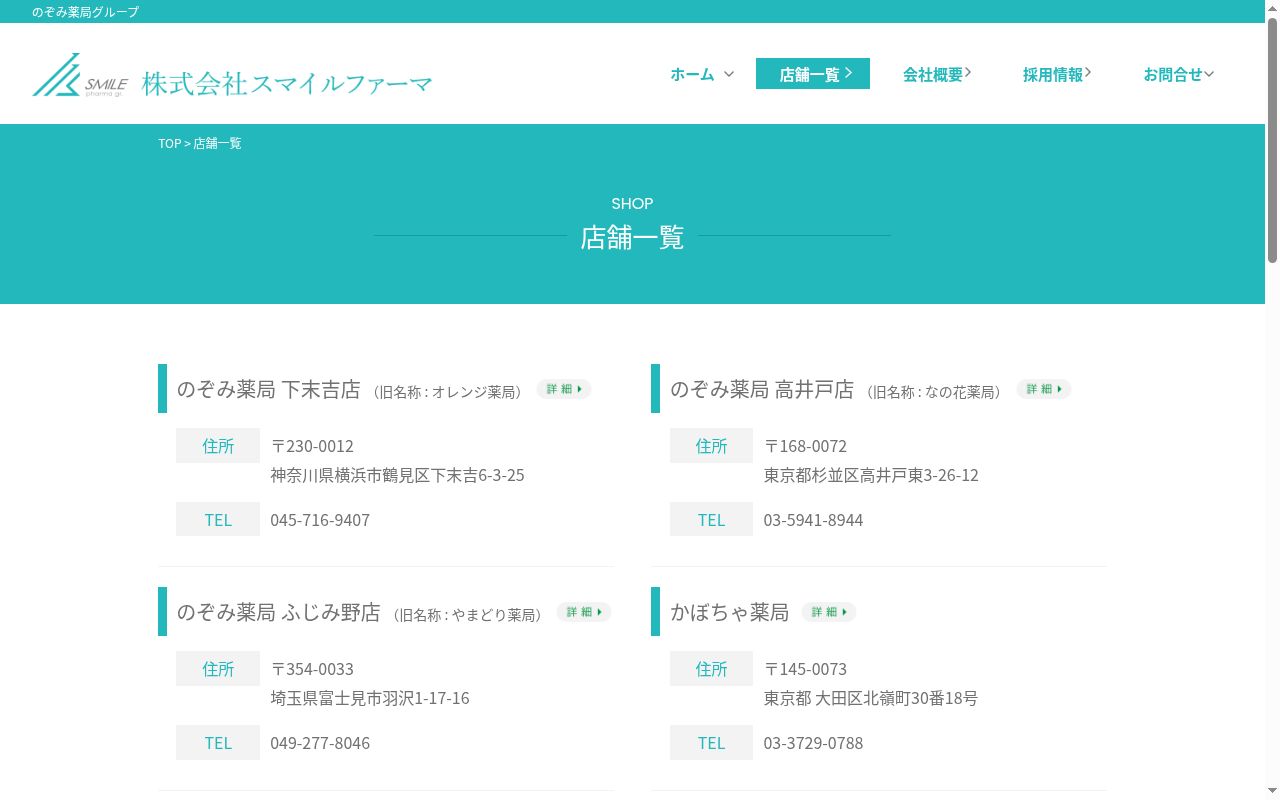The image size is (1280, 800).
Task: Click the Smile Pharma logo
Action: 80,75
